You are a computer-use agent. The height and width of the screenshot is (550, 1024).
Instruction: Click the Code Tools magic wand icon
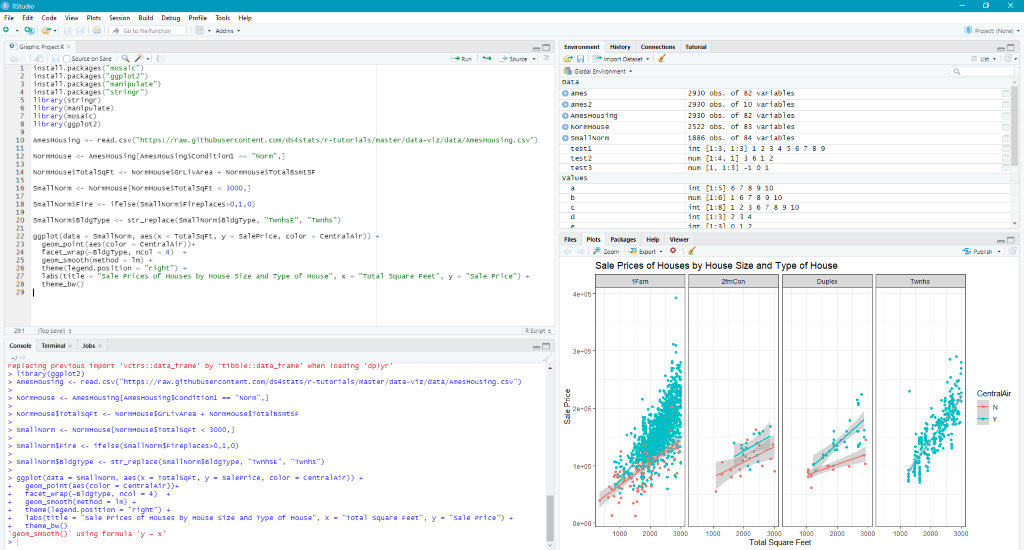pos(138,59)
